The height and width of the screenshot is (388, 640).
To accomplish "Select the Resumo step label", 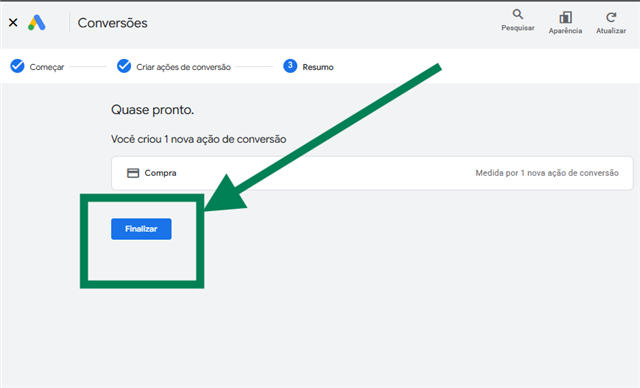I will click(318, 67).
